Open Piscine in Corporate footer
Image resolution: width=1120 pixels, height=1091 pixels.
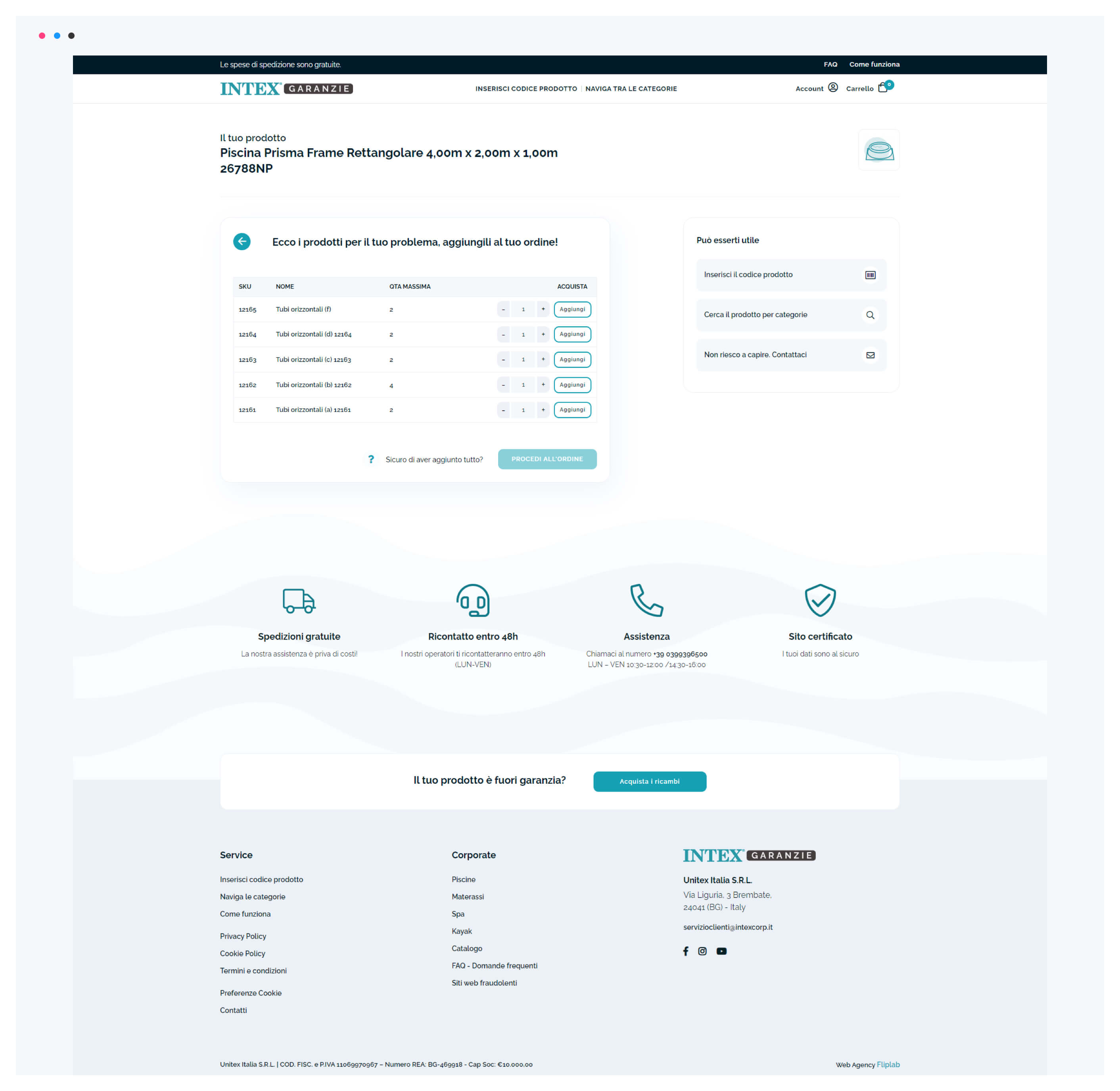pos(463,880)
